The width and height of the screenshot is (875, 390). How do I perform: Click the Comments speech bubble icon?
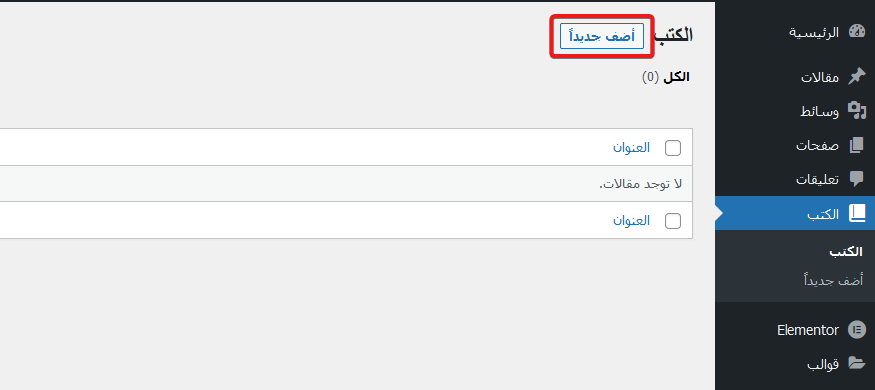point(857,179)
